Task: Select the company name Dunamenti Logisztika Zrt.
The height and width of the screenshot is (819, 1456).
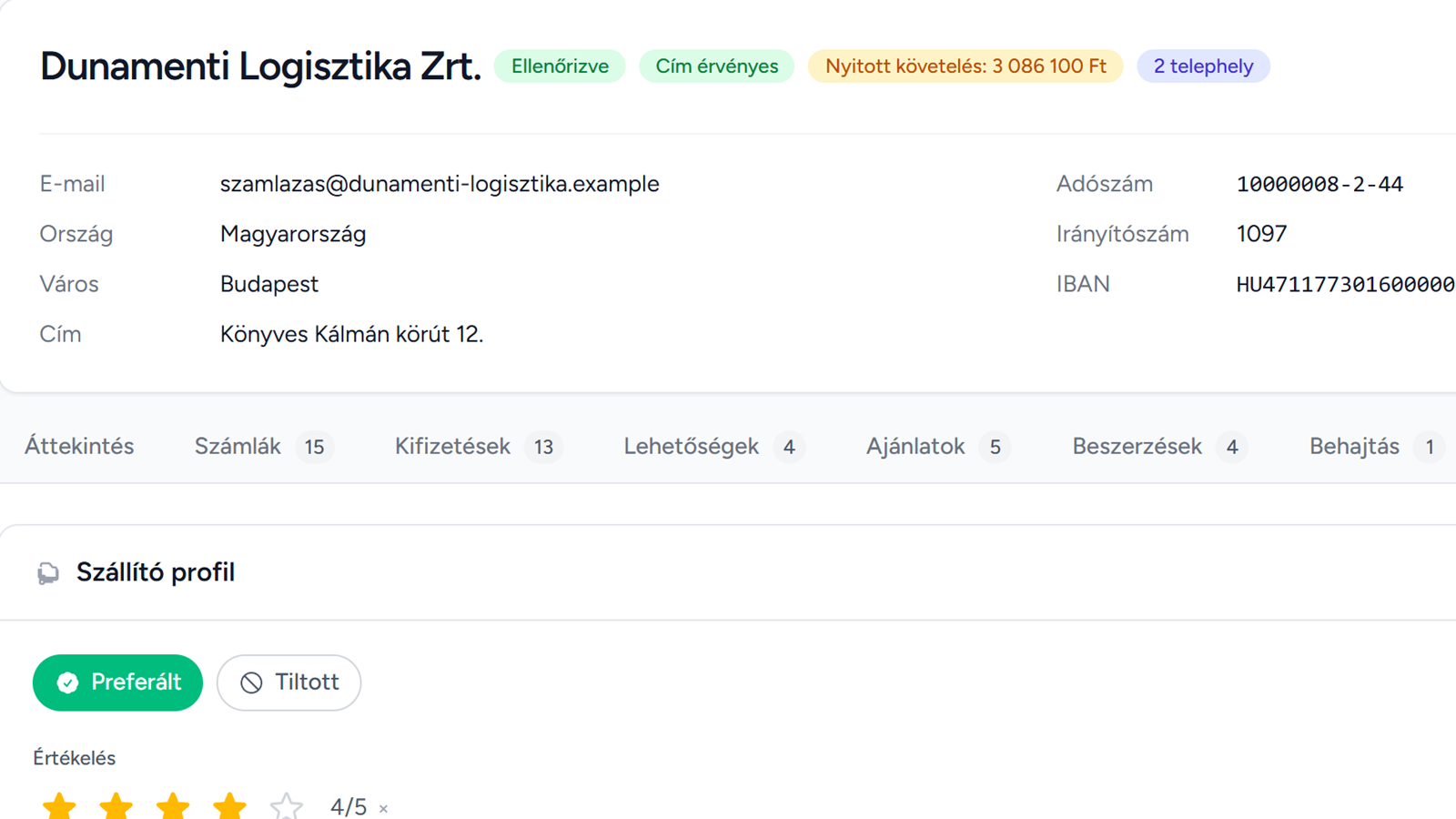Action: click(260, 66)
